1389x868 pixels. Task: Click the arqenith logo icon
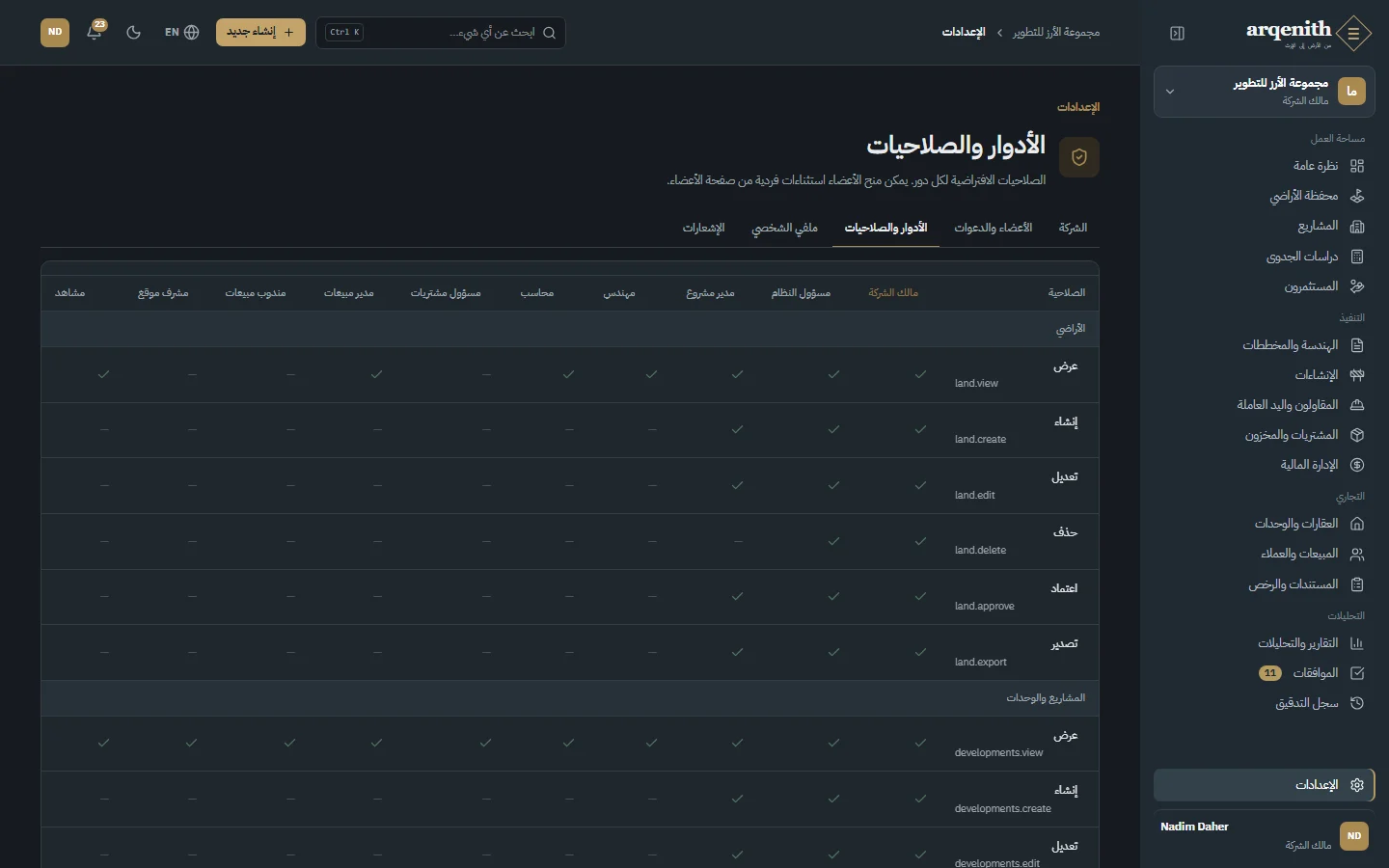(1353, 34)
